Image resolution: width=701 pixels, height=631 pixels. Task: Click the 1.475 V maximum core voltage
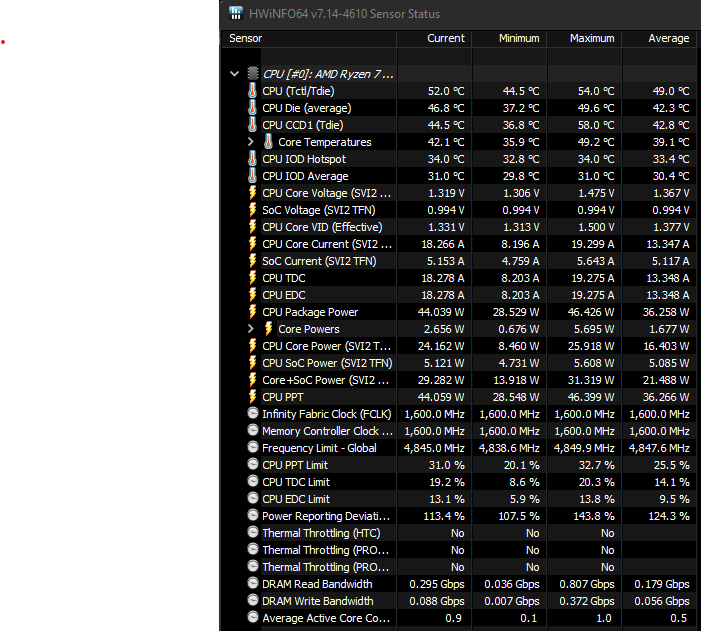coord(595,193)
